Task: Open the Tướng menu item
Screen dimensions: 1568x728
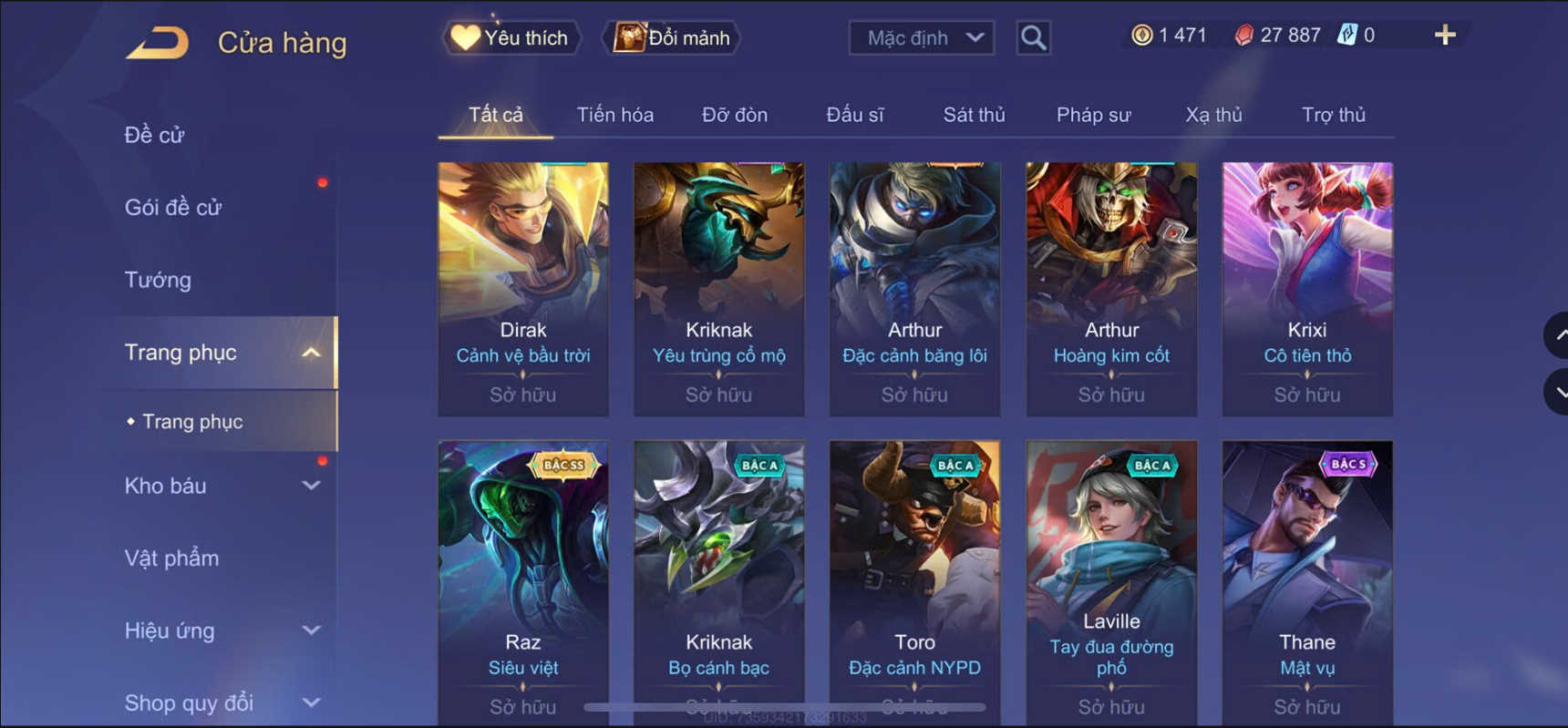Action: pos(158,280)
